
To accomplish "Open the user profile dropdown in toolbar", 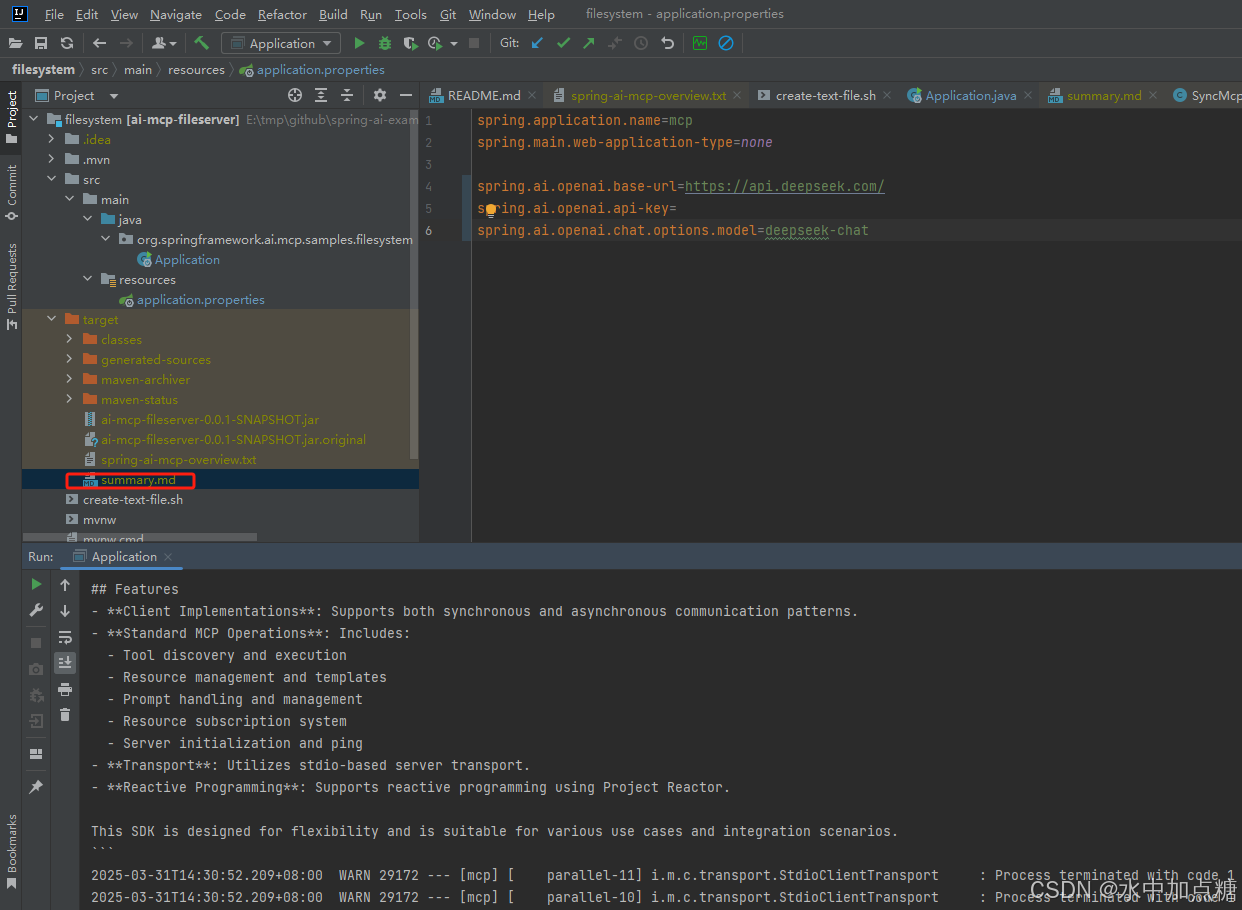I will tap(165, 43).
